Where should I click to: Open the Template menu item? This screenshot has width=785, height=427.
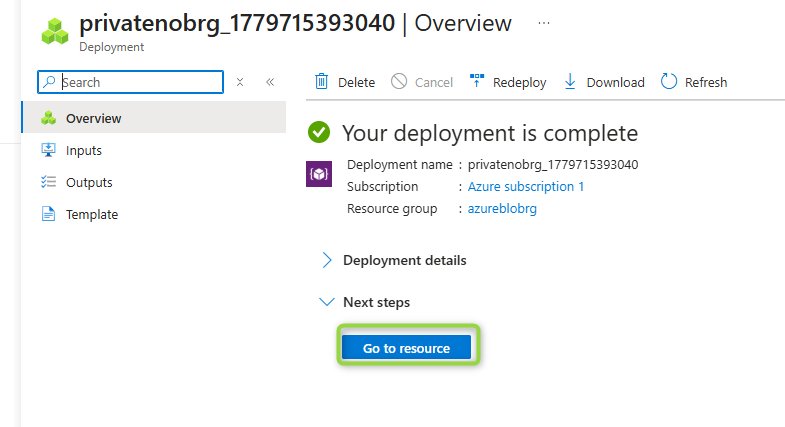click(x=154, y=214)
